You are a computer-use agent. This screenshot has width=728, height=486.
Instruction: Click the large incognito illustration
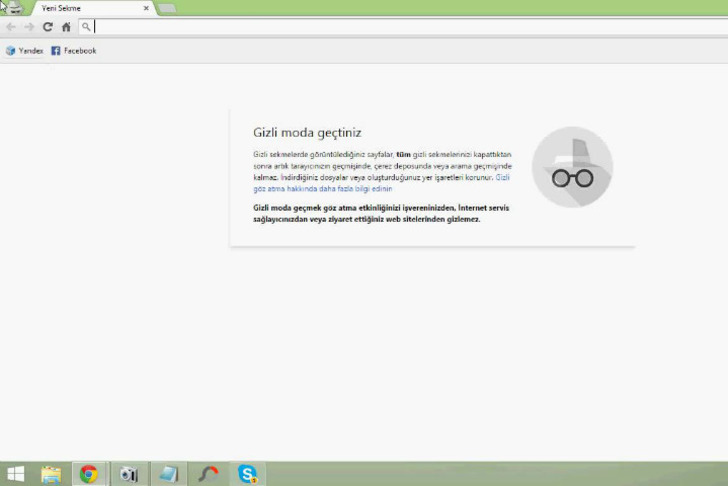click(572, 167)
